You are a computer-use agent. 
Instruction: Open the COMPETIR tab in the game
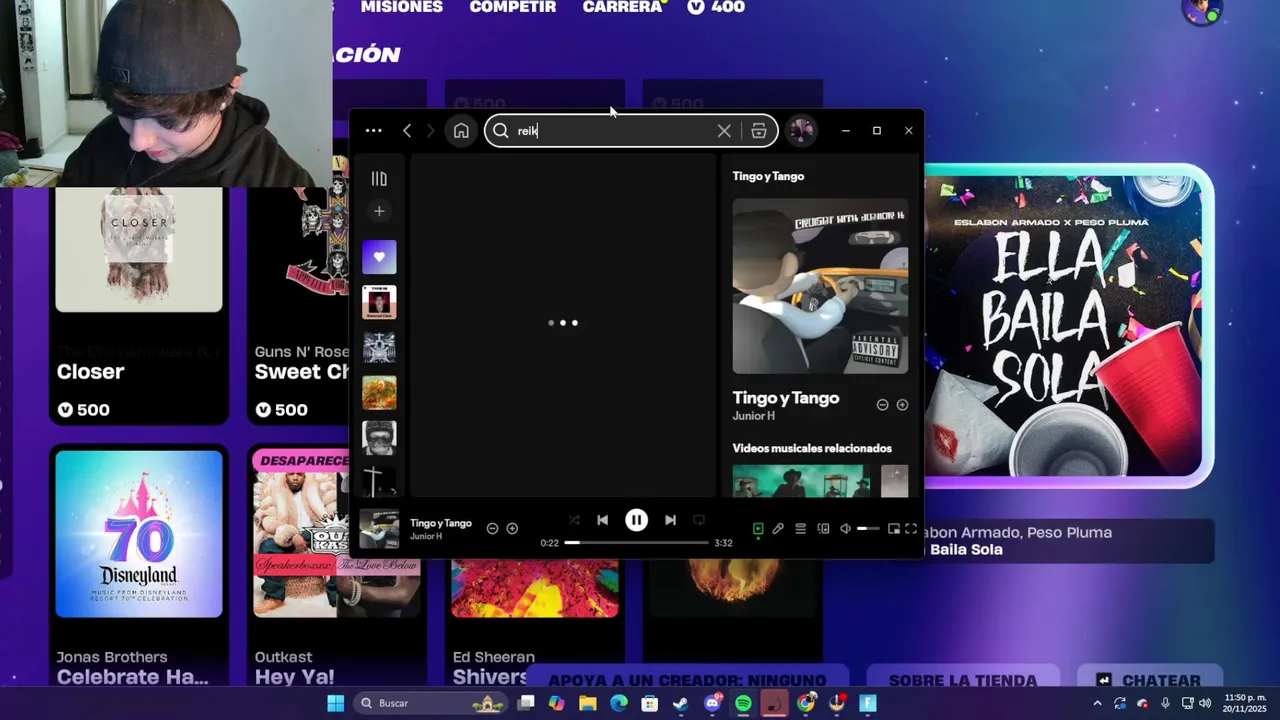[x=513, y=7]
